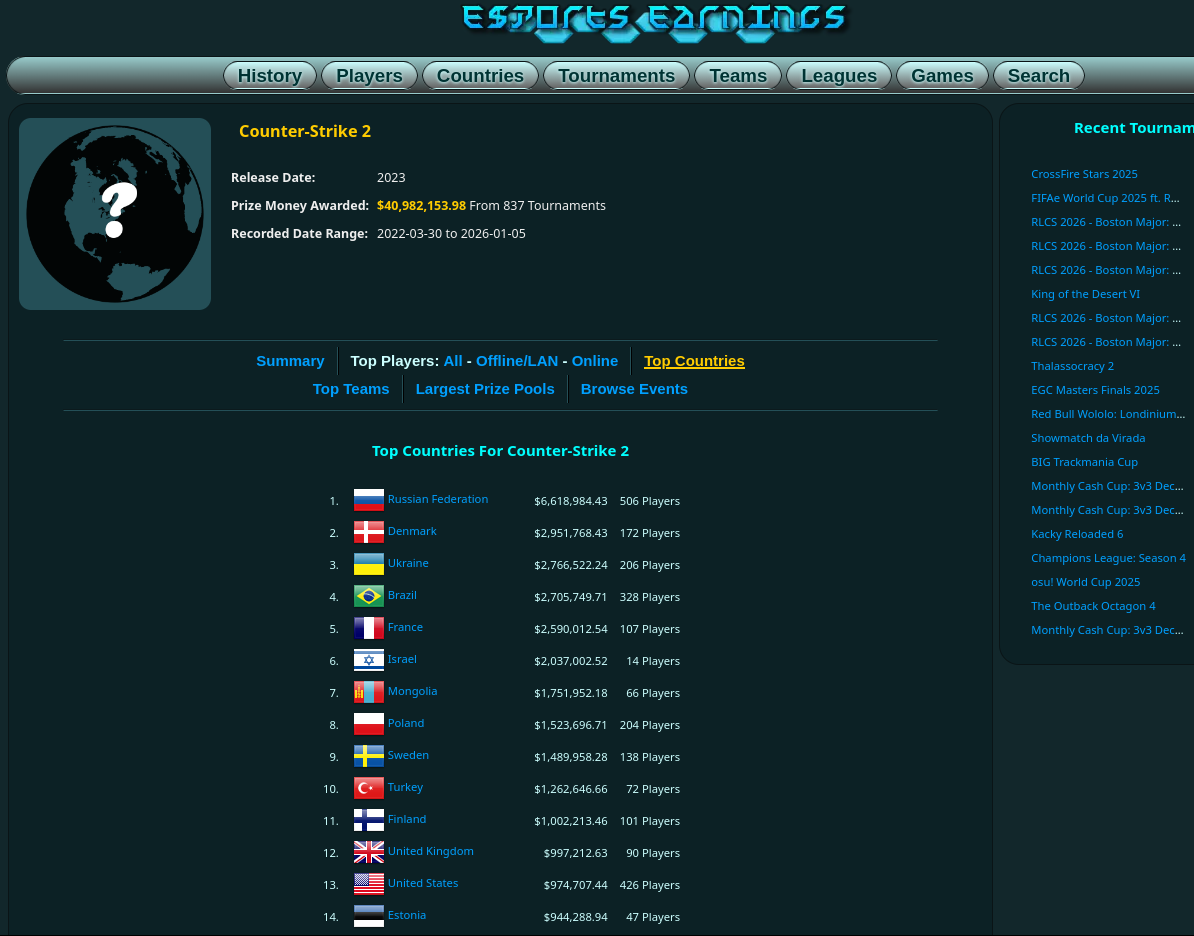This screenshot has height=936, width=1194.
Task: Click the Estonia flag icon
Action: [x=369, y=915]
